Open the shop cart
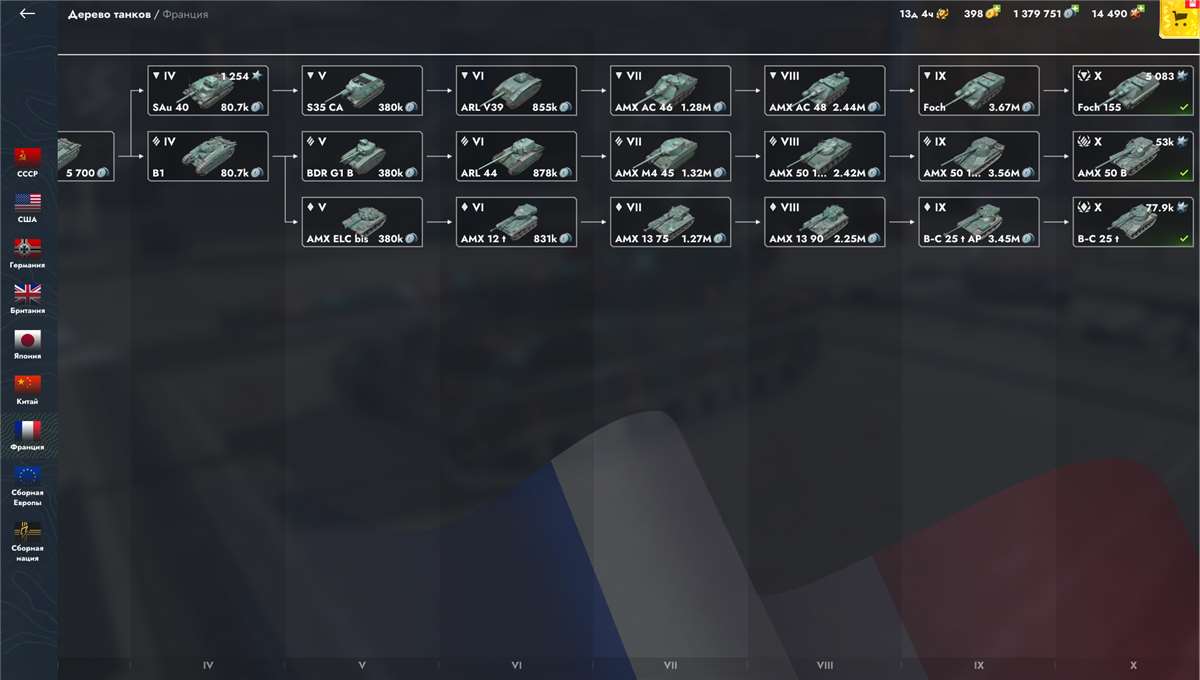Viewport: 1200px width, 680px height. pos(1179,18)
